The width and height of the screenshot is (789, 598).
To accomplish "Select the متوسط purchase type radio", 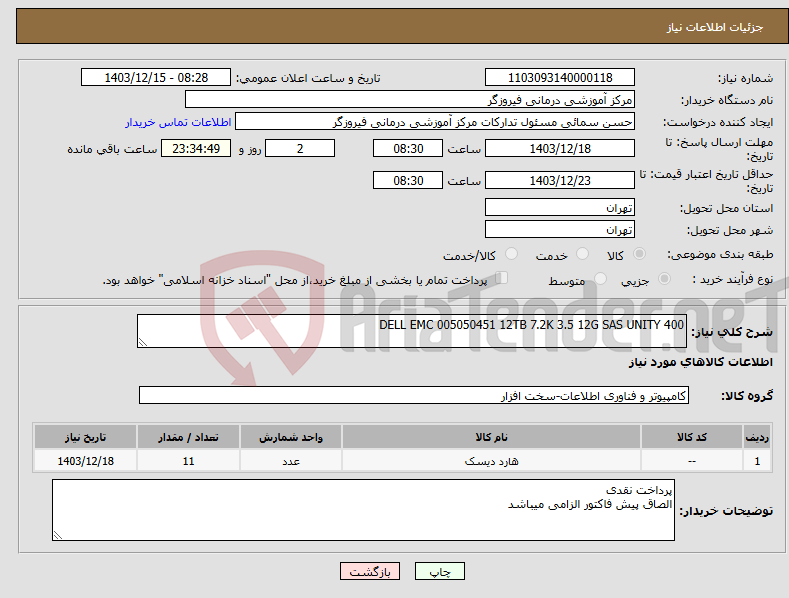I will (600, 278).
